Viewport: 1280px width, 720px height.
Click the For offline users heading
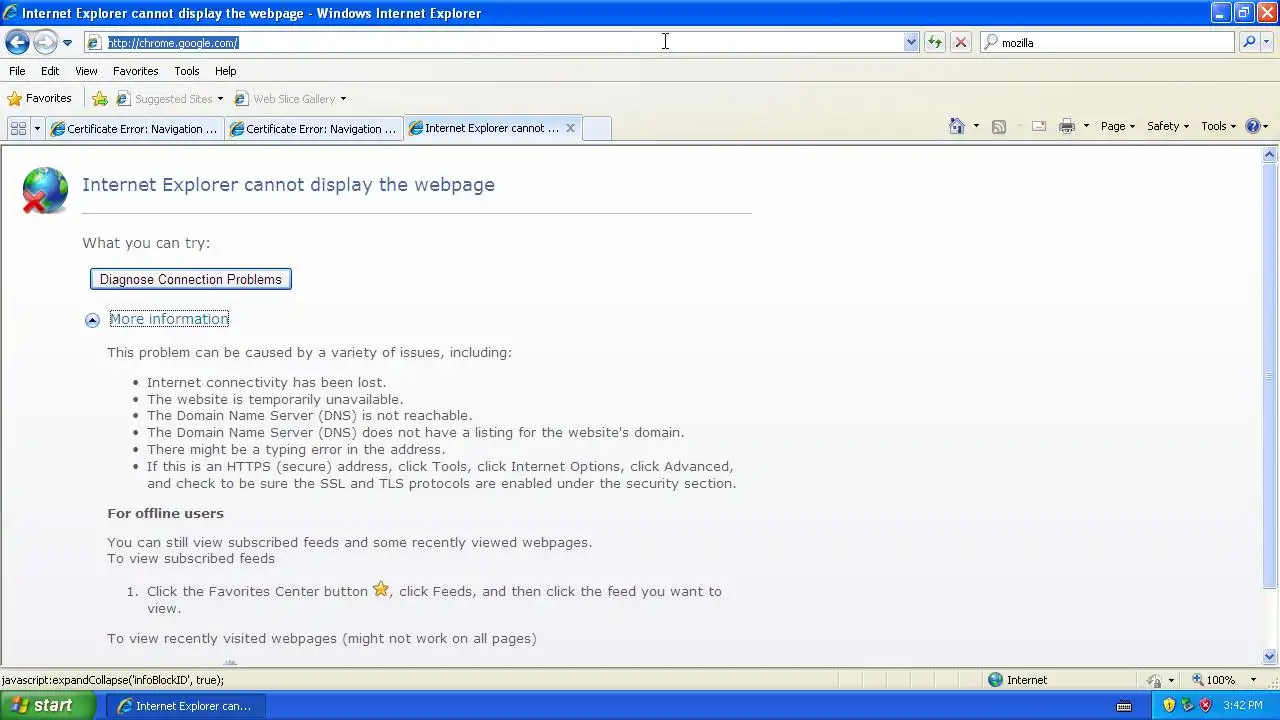tap(165, 513)
